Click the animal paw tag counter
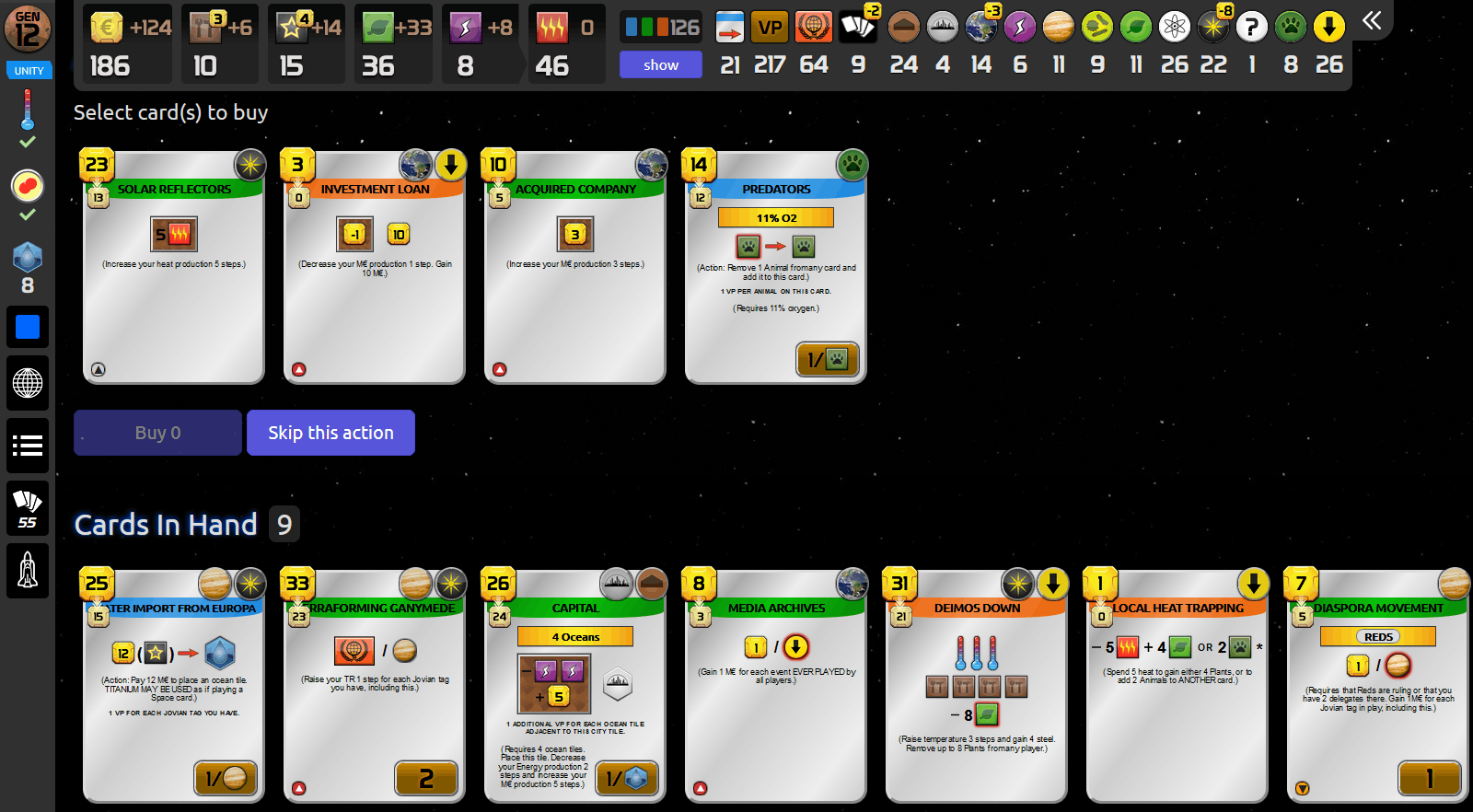Viewport: 1473px width, 812px height. pyautogui.click(x=1291, y=27)
